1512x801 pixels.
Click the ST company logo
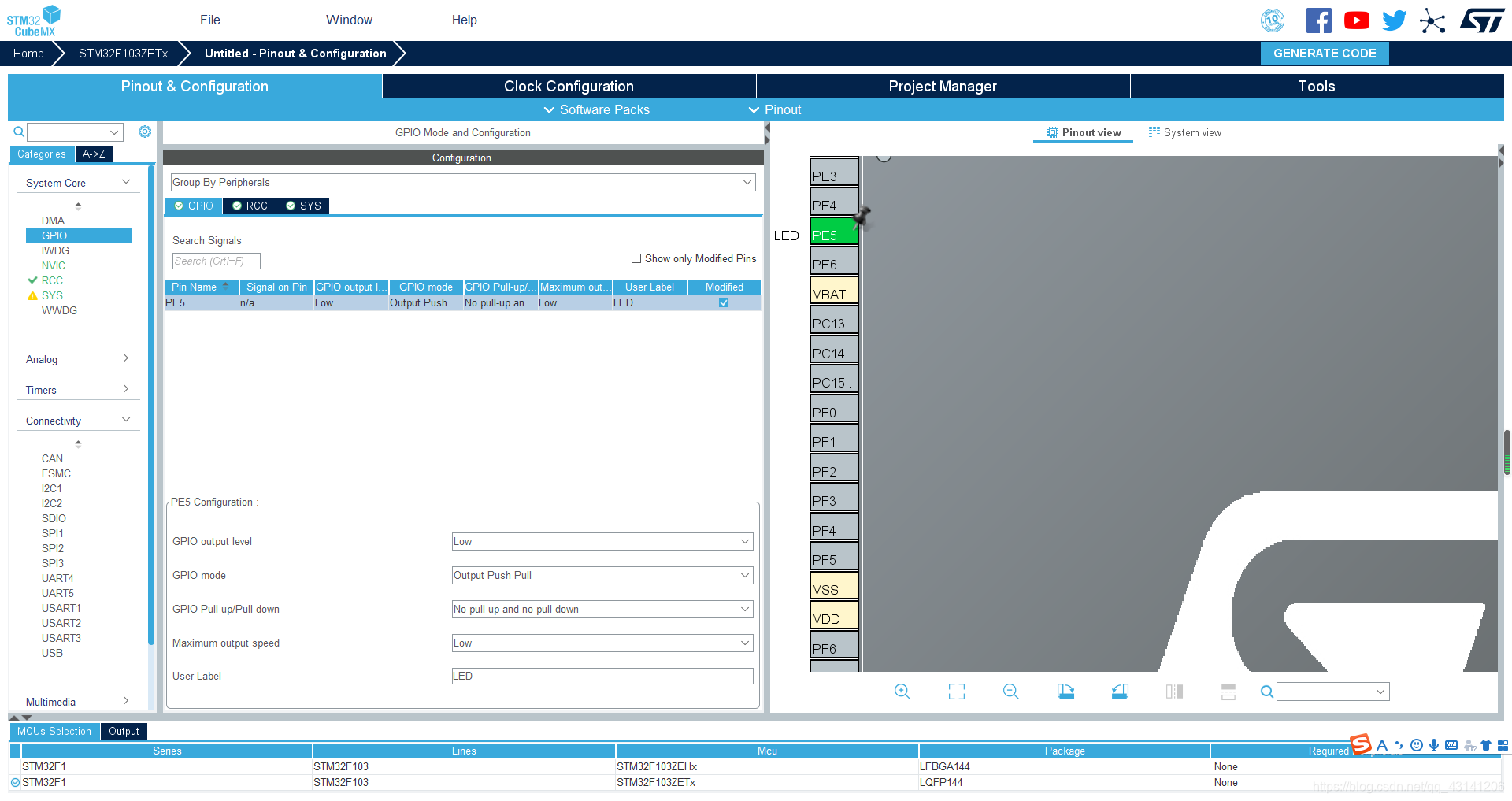tap(1482, 20)
